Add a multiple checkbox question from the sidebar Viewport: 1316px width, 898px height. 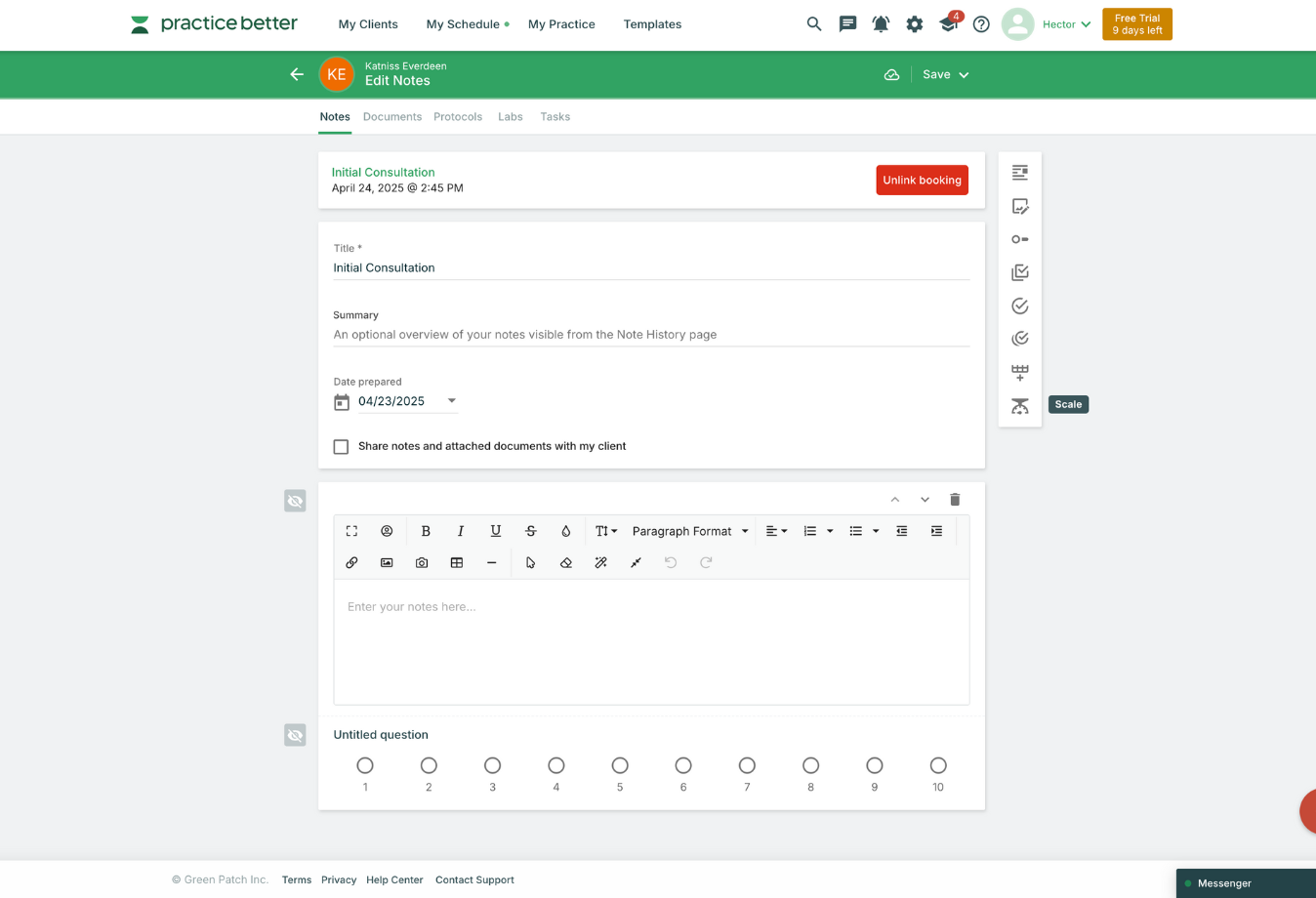click(1020, 272)
